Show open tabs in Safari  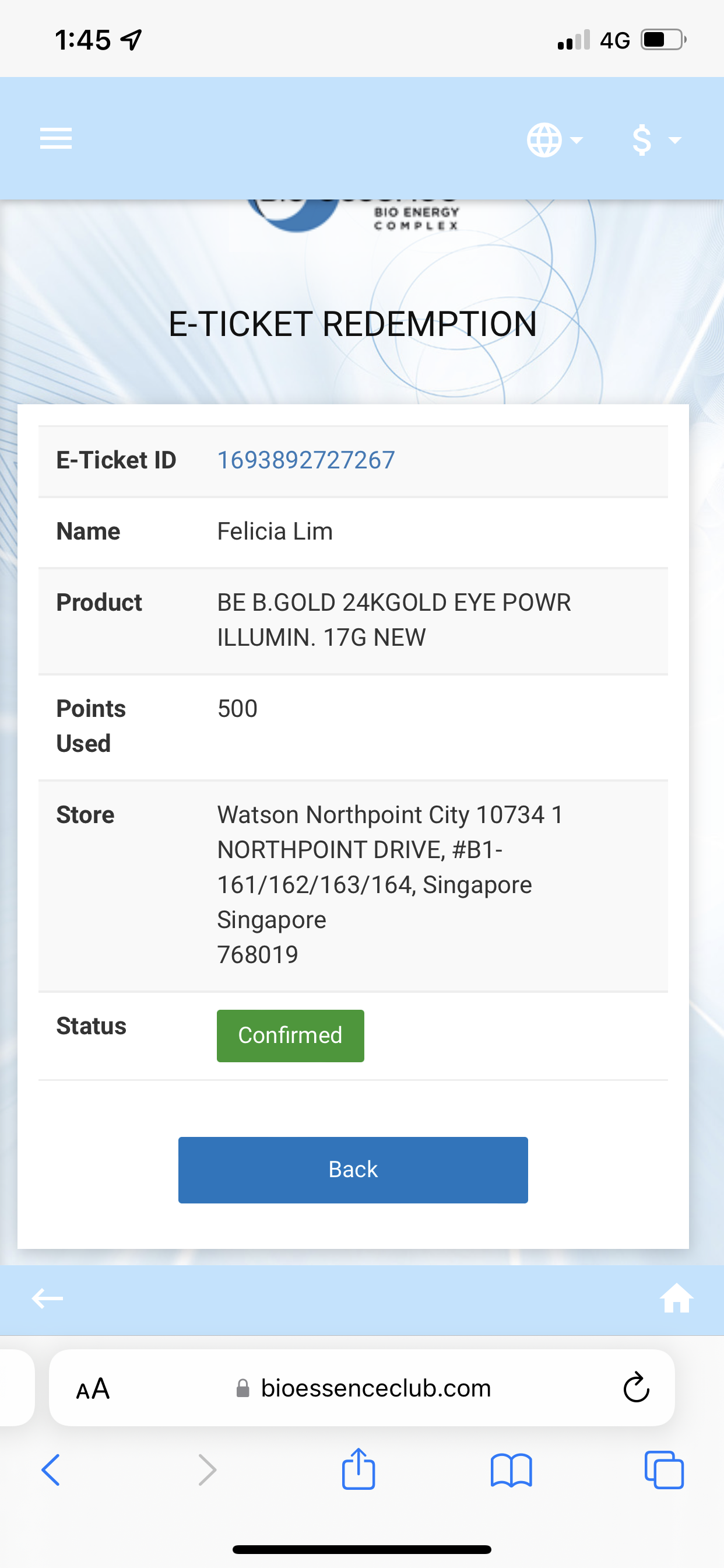pos(664,1470)
